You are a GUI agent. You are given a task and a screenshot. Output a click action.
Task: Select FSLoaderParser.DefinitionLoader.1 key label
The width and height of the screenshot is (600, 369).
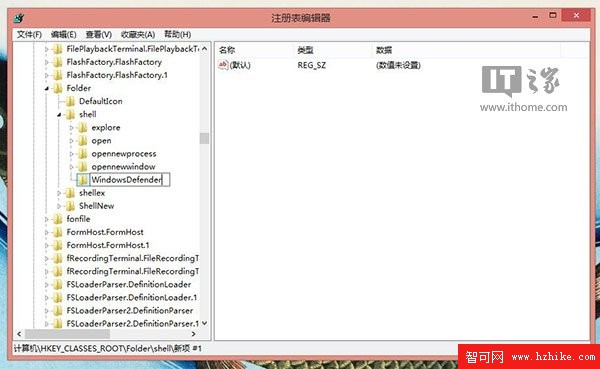pos(132,297)
